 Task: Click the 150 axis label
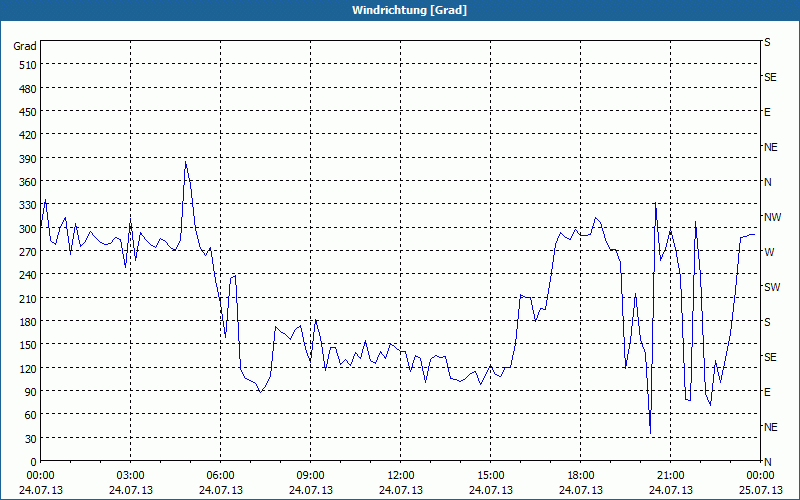tap(28, 345)
